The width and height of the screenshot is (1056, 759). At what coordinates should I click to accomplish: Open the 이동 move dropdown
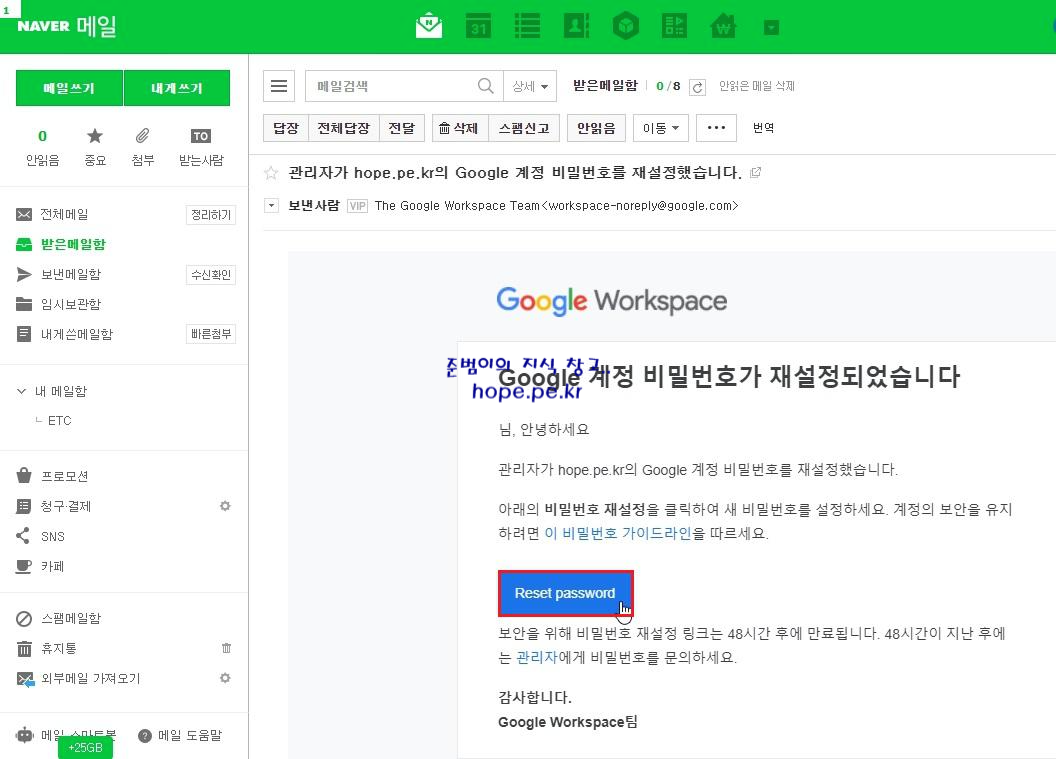[x=661, y=128]
